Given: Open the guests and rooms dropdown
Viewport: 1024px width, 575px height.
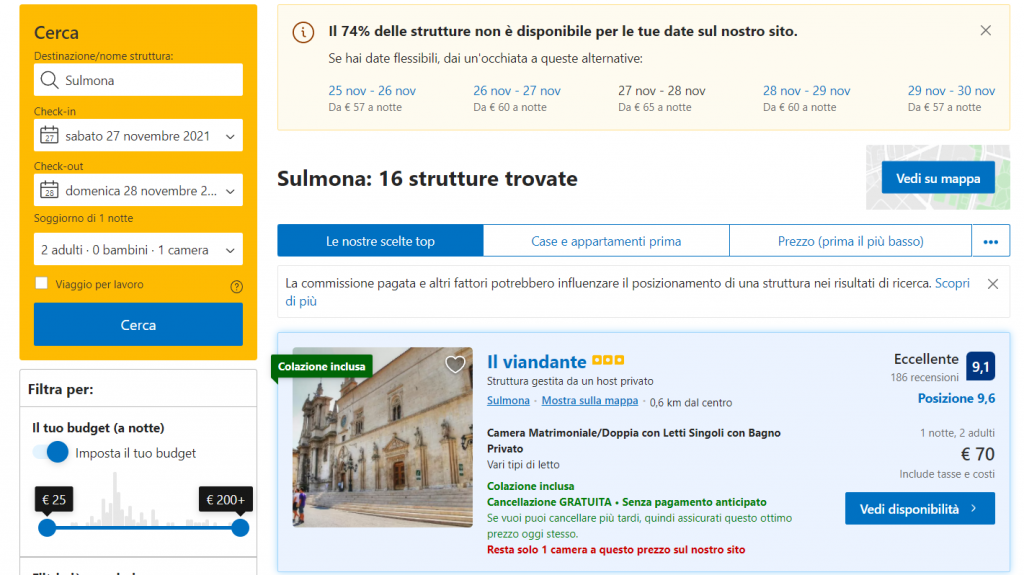Looking at the screenshot, I should (138, 250).
